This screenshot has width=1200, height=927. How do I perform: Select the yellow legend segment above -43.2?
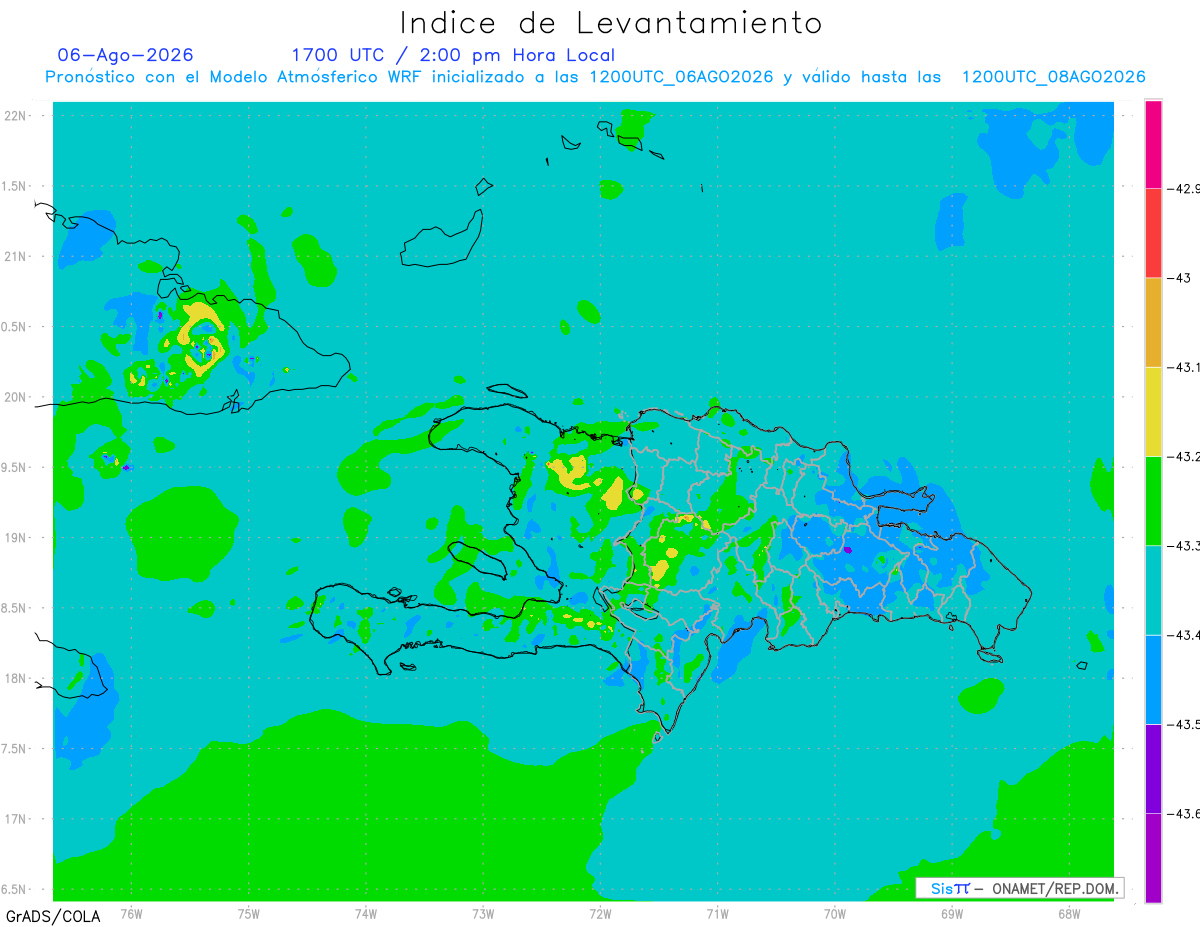[1153, 411]
